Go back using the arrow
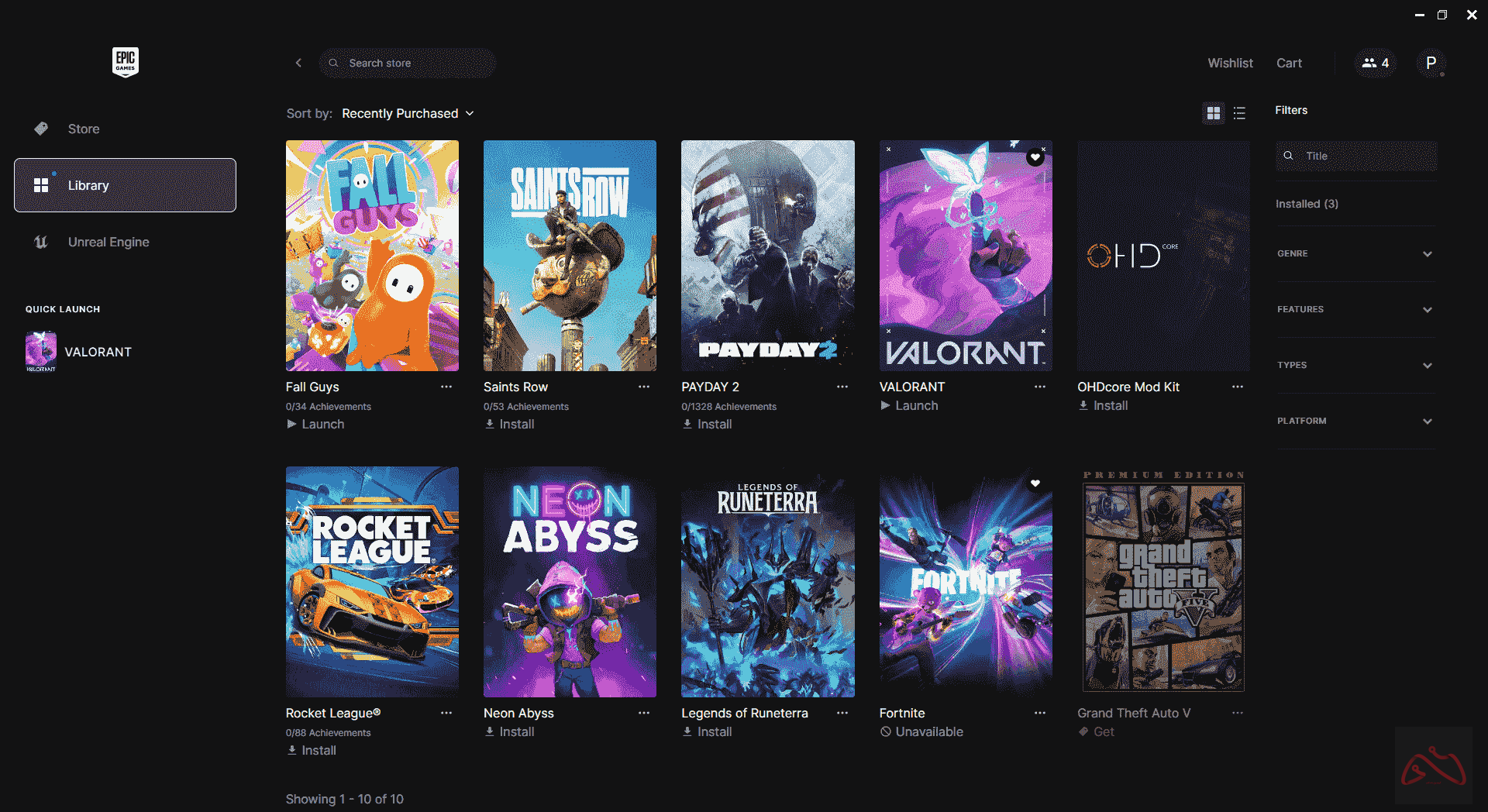 pos(298,63)
